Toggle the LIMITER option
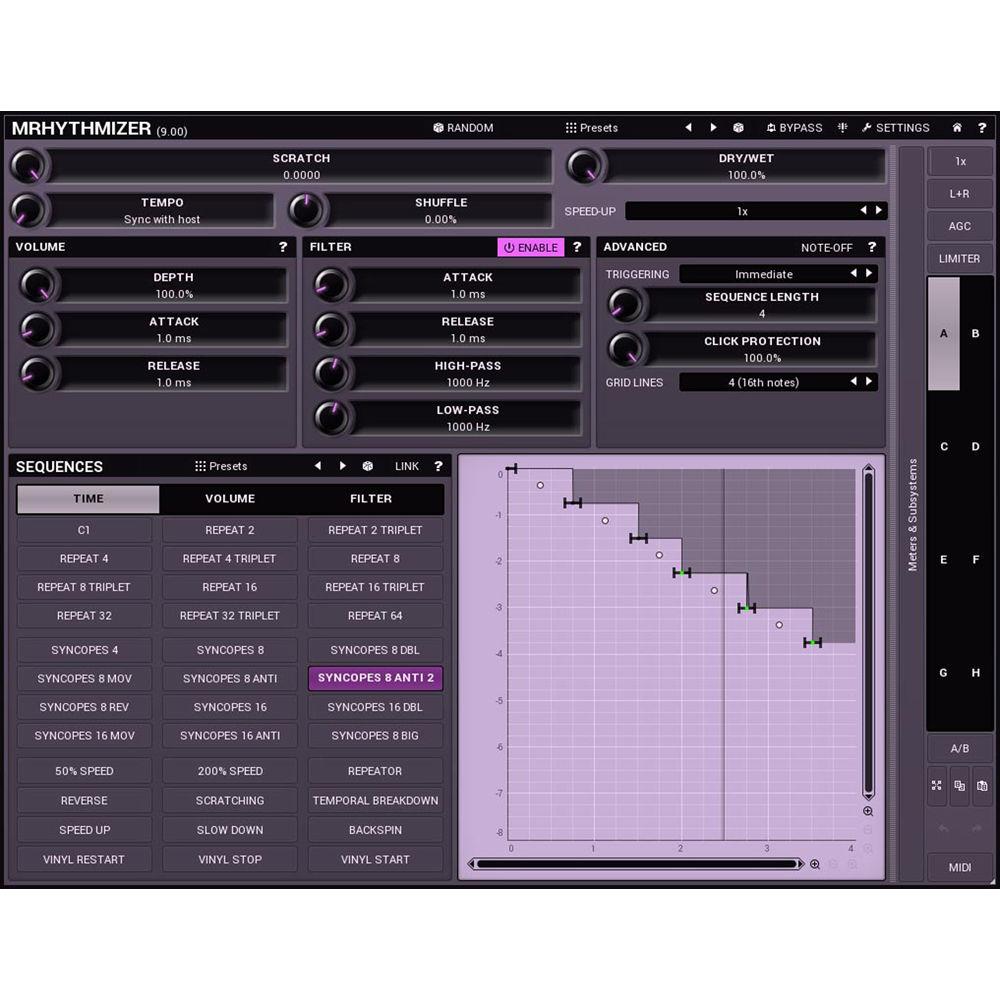The height and width of the screenshot is (1000, 1000). pyautogui.click(x=959, y=258)
